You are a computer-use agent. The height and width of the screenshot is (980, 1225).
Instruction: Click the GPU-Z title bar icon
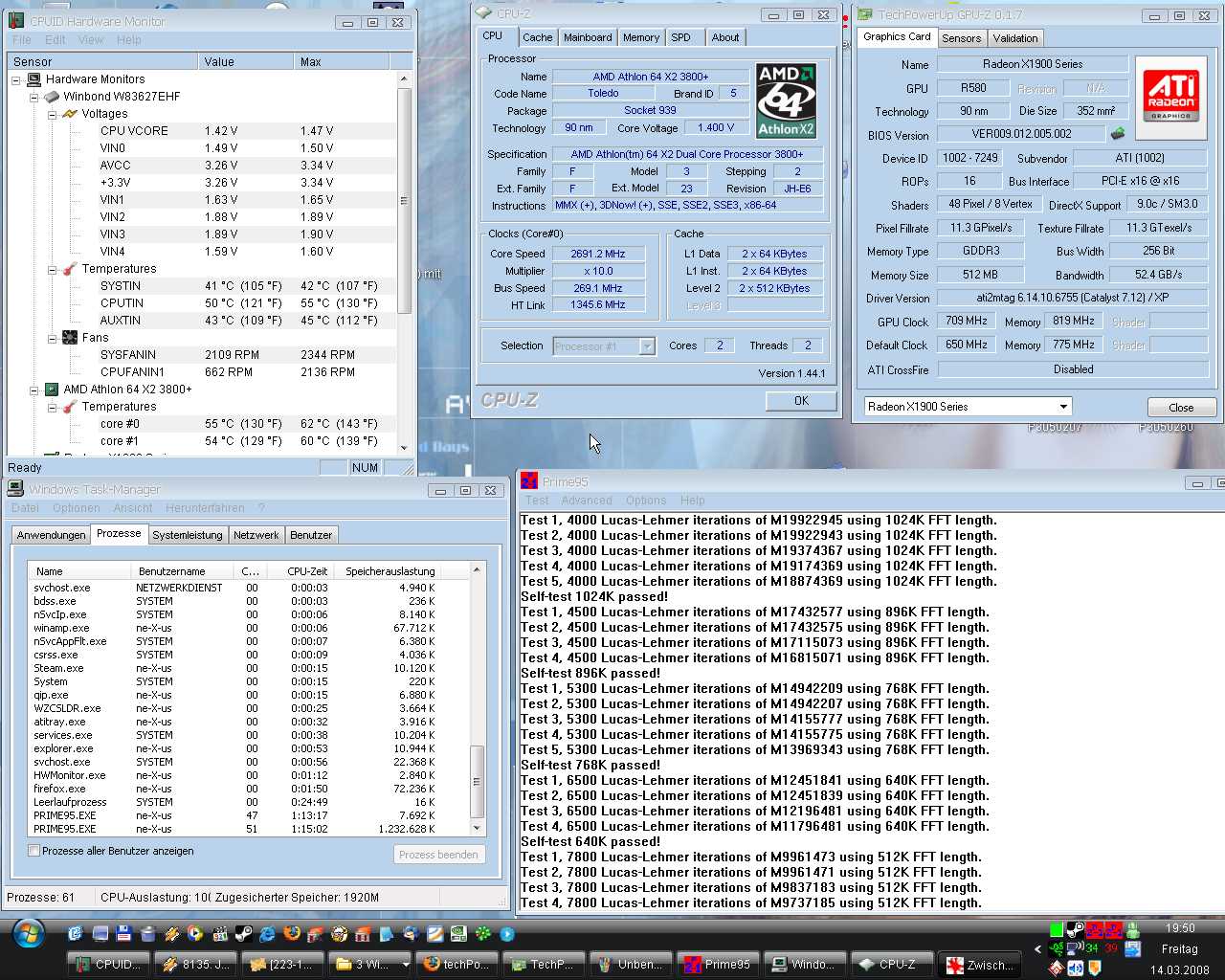[865, 14]
